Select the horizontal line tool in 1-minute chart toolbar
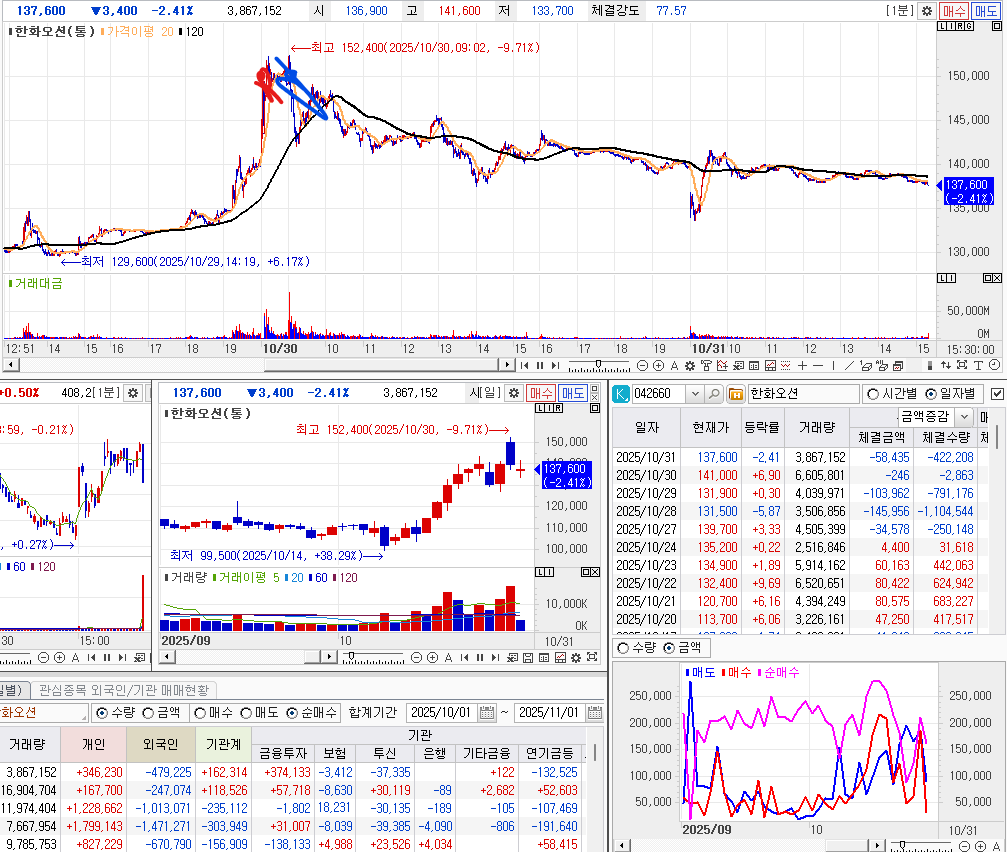 (818, 365)
